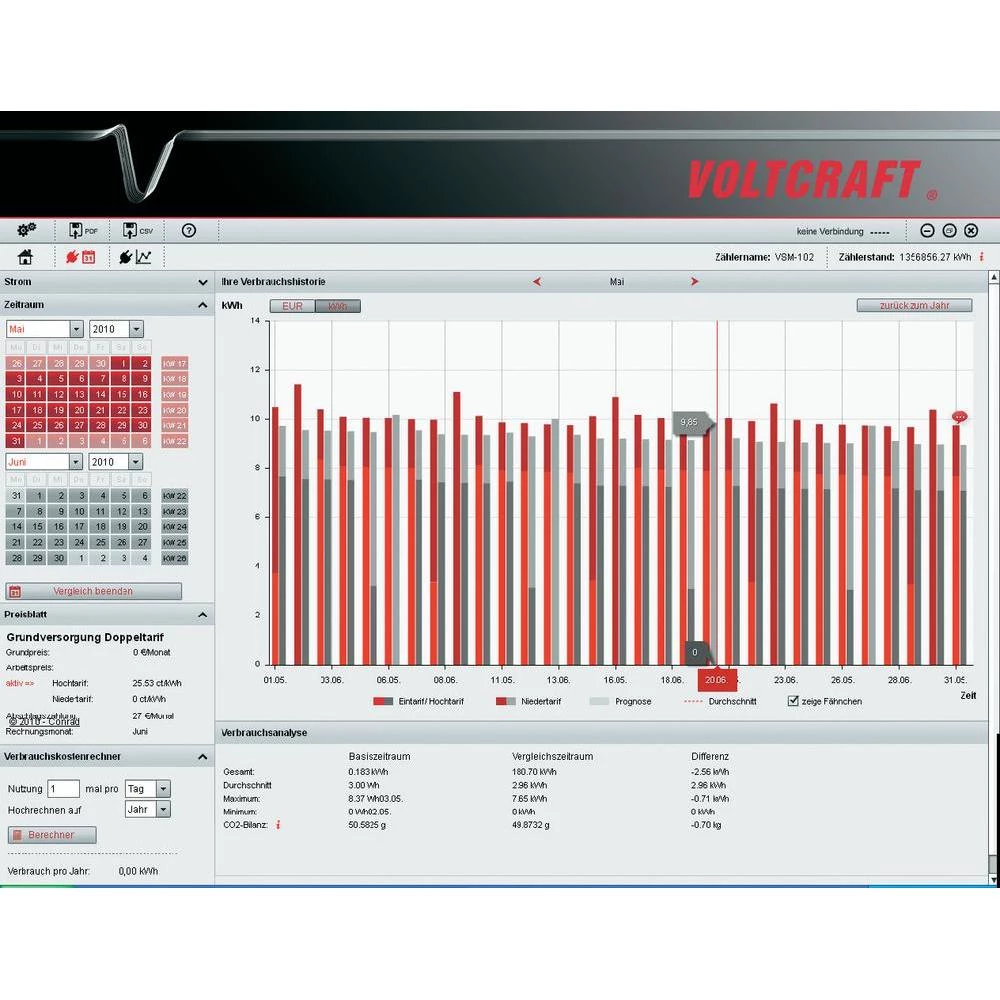This screenshot has width=1000, height=1000.
Task: Export report via PDF icon
Action: (x=83, y=231)
